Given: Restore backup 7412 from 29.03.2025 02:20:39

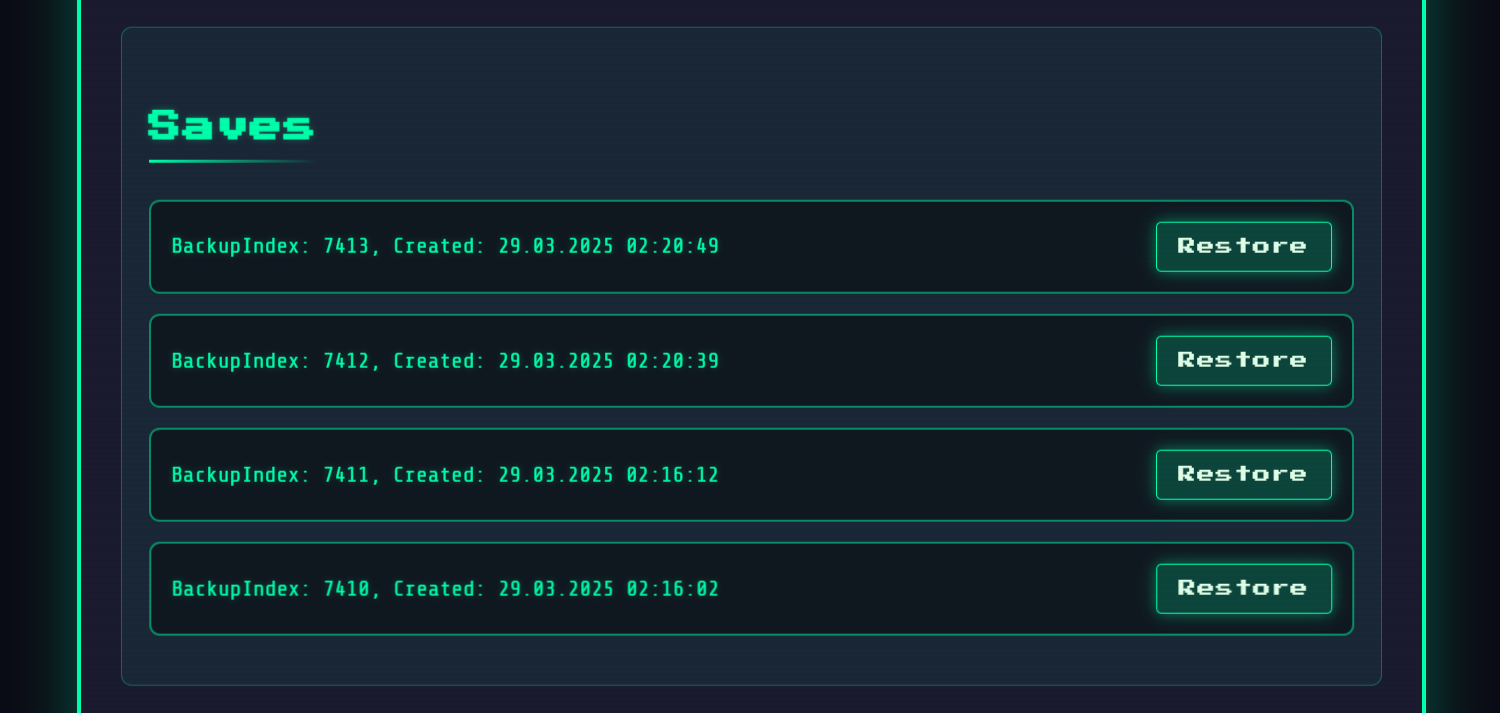Looking at the screenshot, I should pyautogui.click(x=1243, y=361).
